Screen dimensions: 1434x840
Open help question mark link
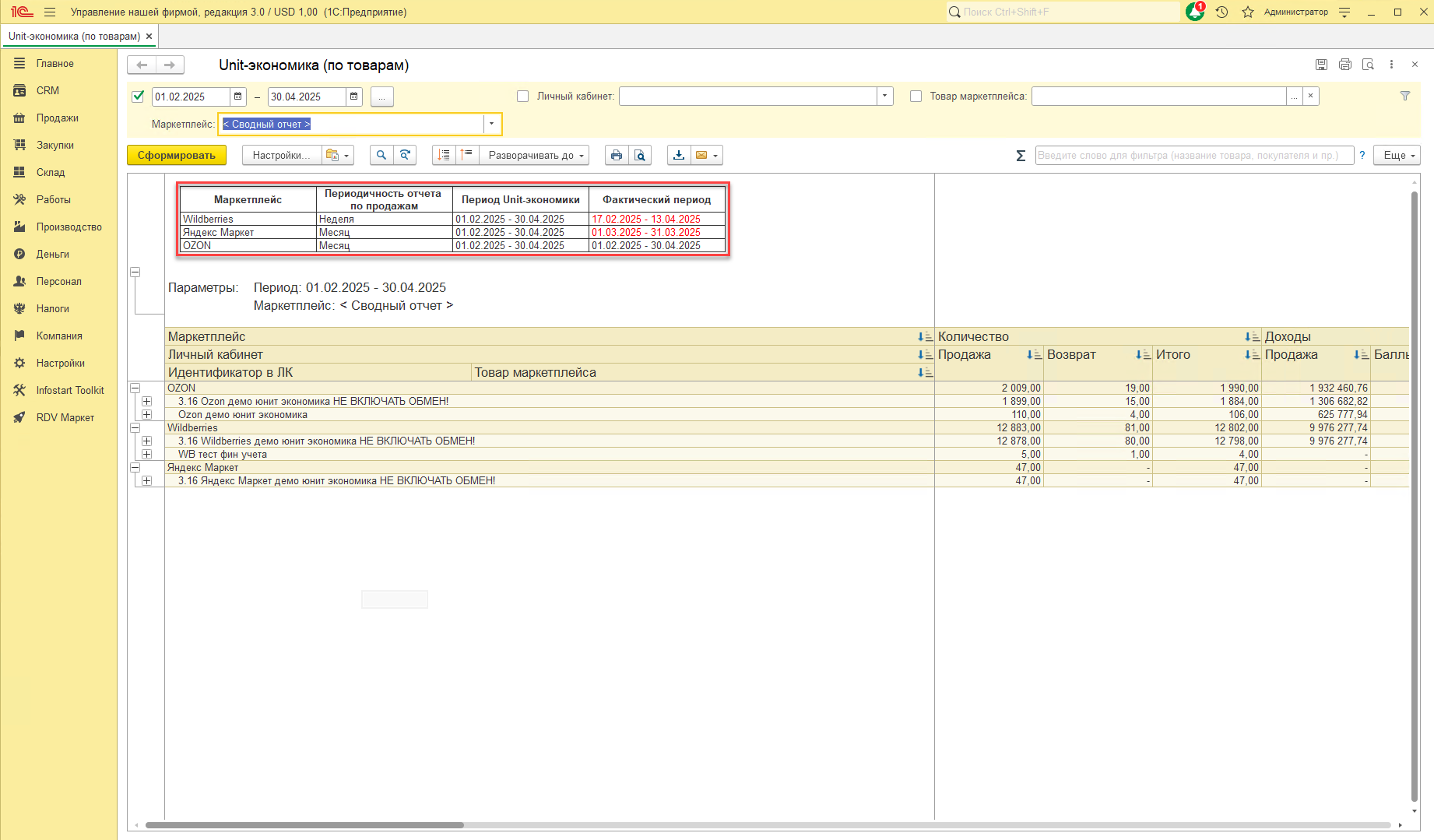tap(1362, 155)
